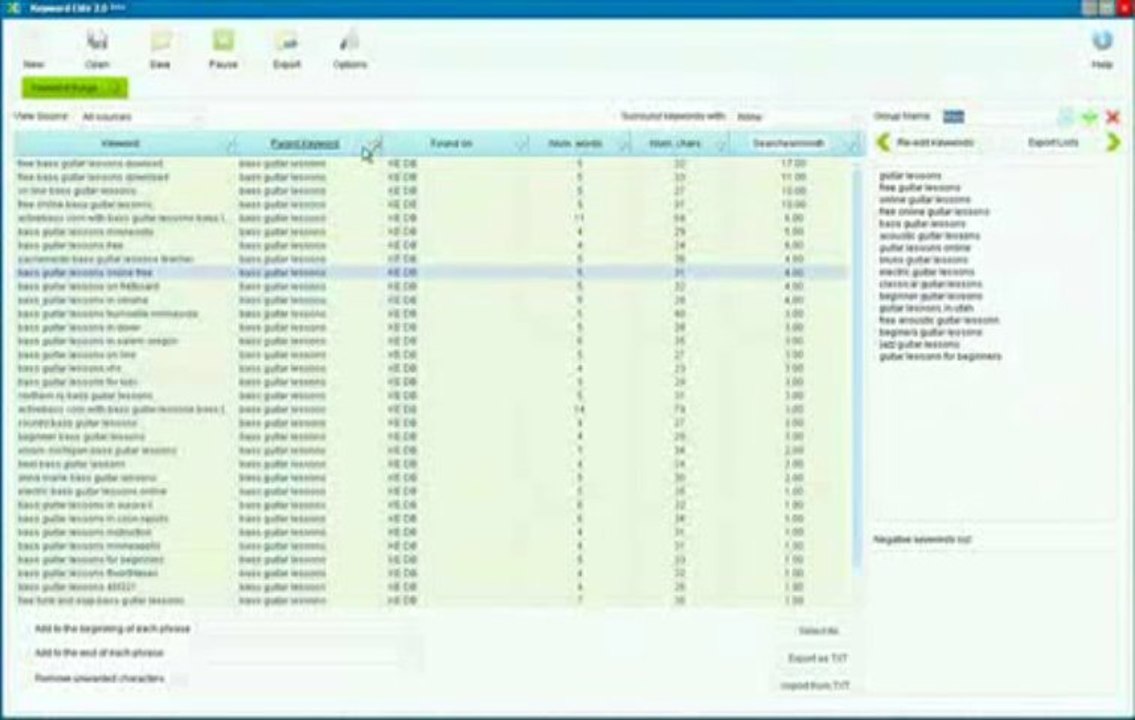Select row 'beginner bass guitar lessons'
Screen dimensions: 1135x720
coord(431,437)
